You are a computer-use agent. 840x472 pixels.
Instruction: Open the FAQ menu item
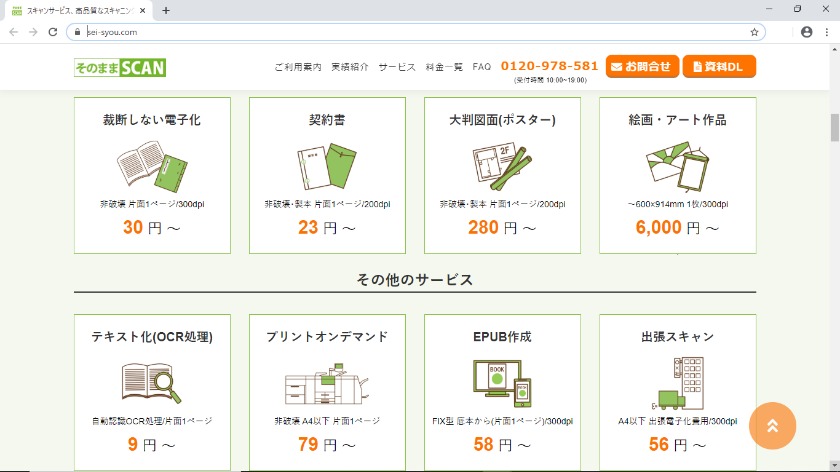[482, 67]
